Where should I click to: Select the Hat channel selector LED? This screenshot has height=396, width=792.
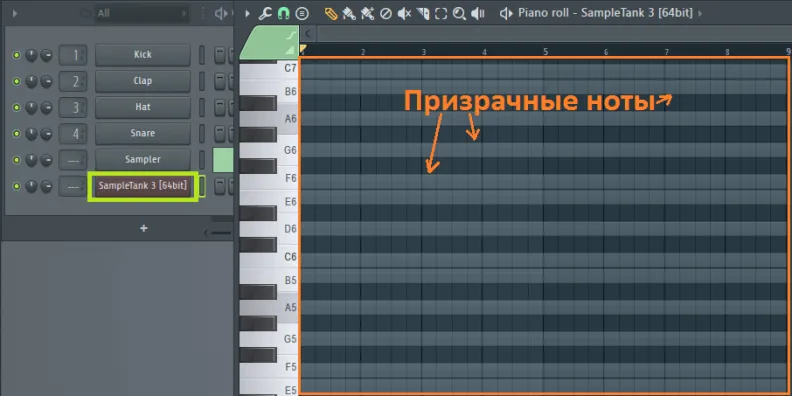[x=202, y=108]
